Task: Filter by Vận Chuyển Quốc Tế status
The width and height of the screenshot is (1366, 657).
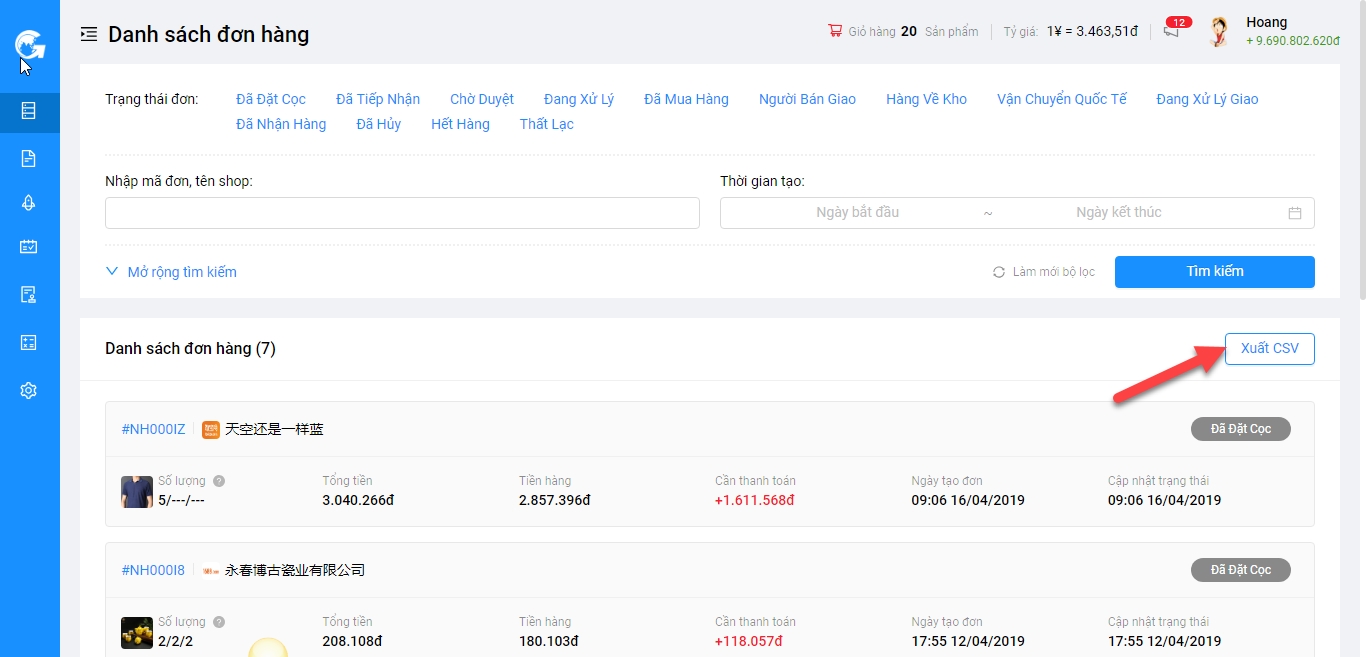Action: coord(1061,99)
